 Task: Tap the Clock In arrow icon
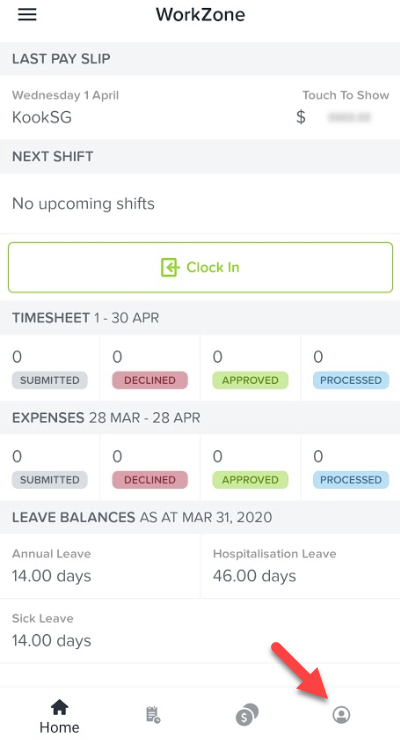pos(170,268)
